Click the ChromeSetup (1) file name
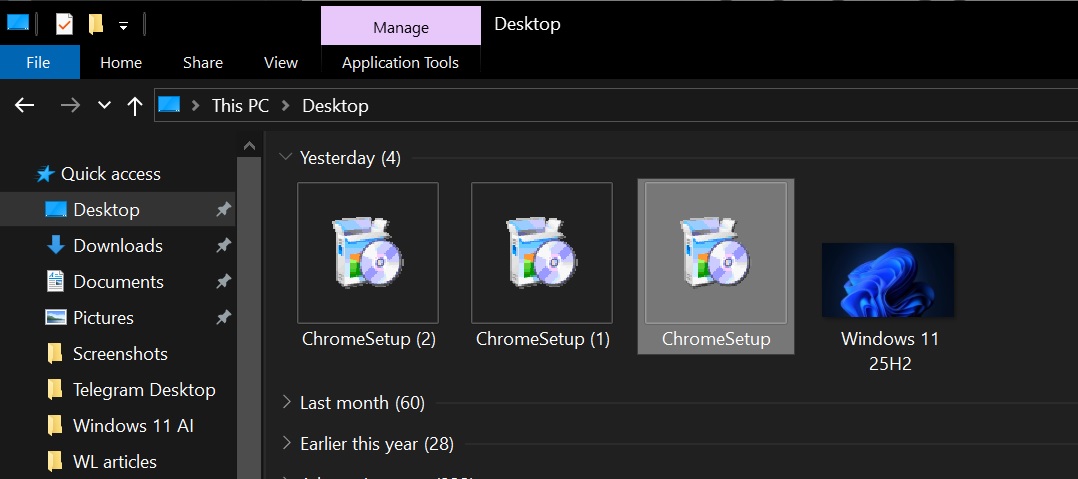 [542, 339]
